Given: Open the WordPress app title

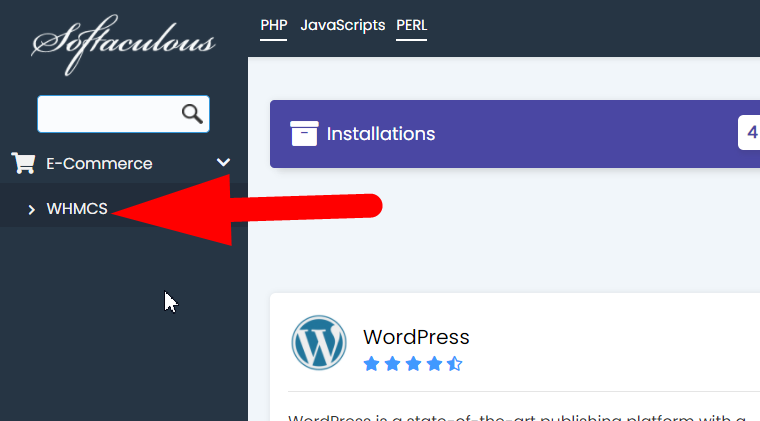Looking at the screenshot, I should click(x=416, y=337).
